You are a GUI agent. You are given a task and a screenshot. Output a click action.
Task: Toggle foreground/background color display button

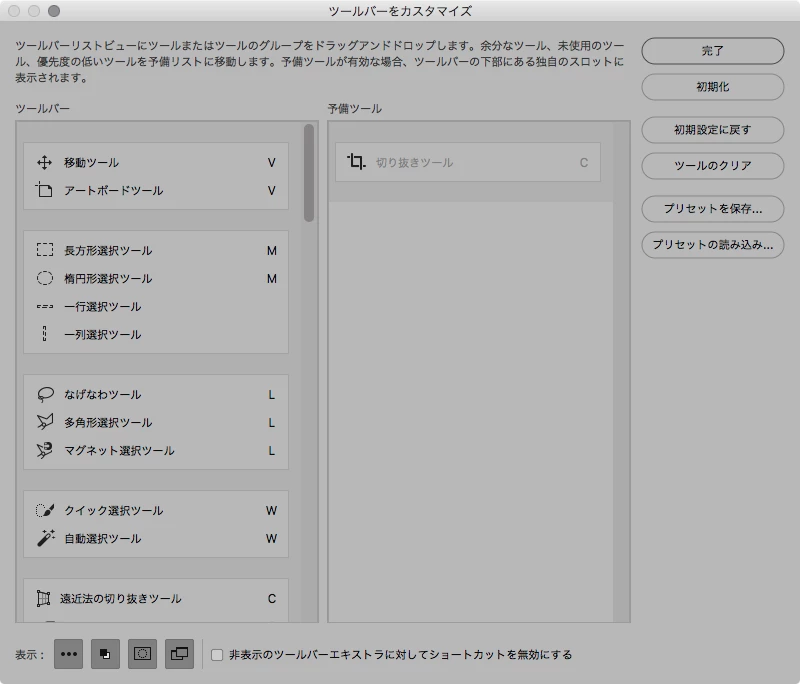(x=106, y=654)
